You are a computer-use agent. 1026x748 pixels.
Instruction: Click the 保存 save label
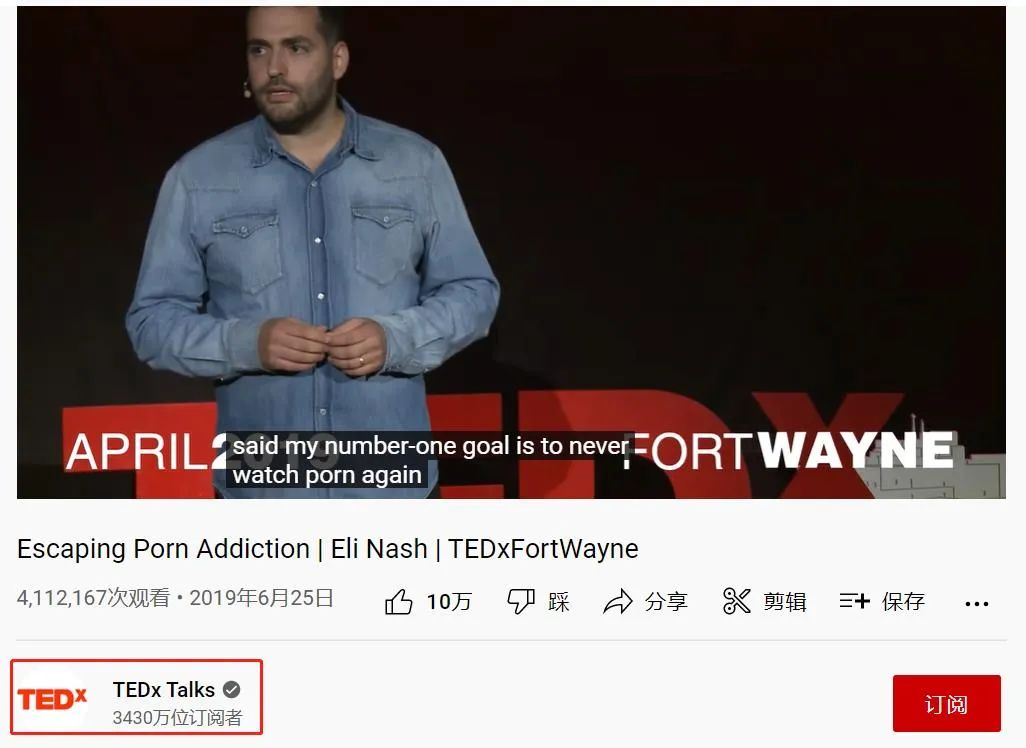903,601
